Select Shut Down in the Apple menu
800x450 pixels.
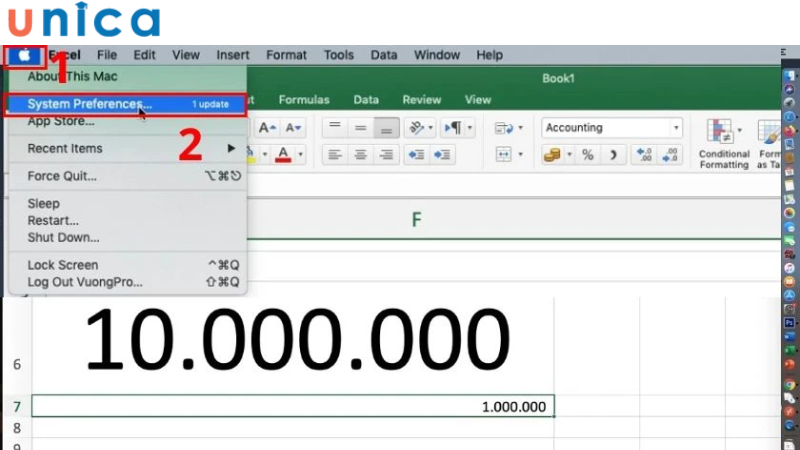[63, 238]
